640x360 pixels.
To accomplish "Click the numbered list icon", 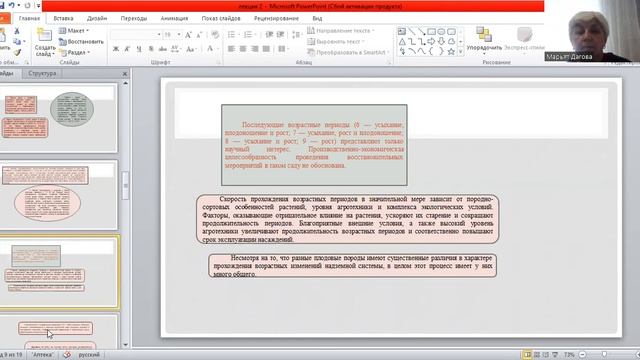I will pyautogui.click(x=248, y=35).
